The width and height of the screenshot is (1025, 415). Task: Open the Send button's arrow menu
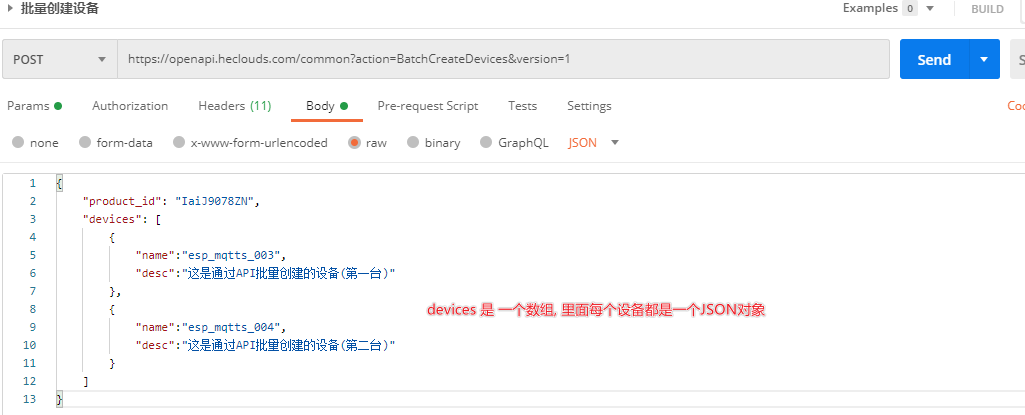[985, 60]
